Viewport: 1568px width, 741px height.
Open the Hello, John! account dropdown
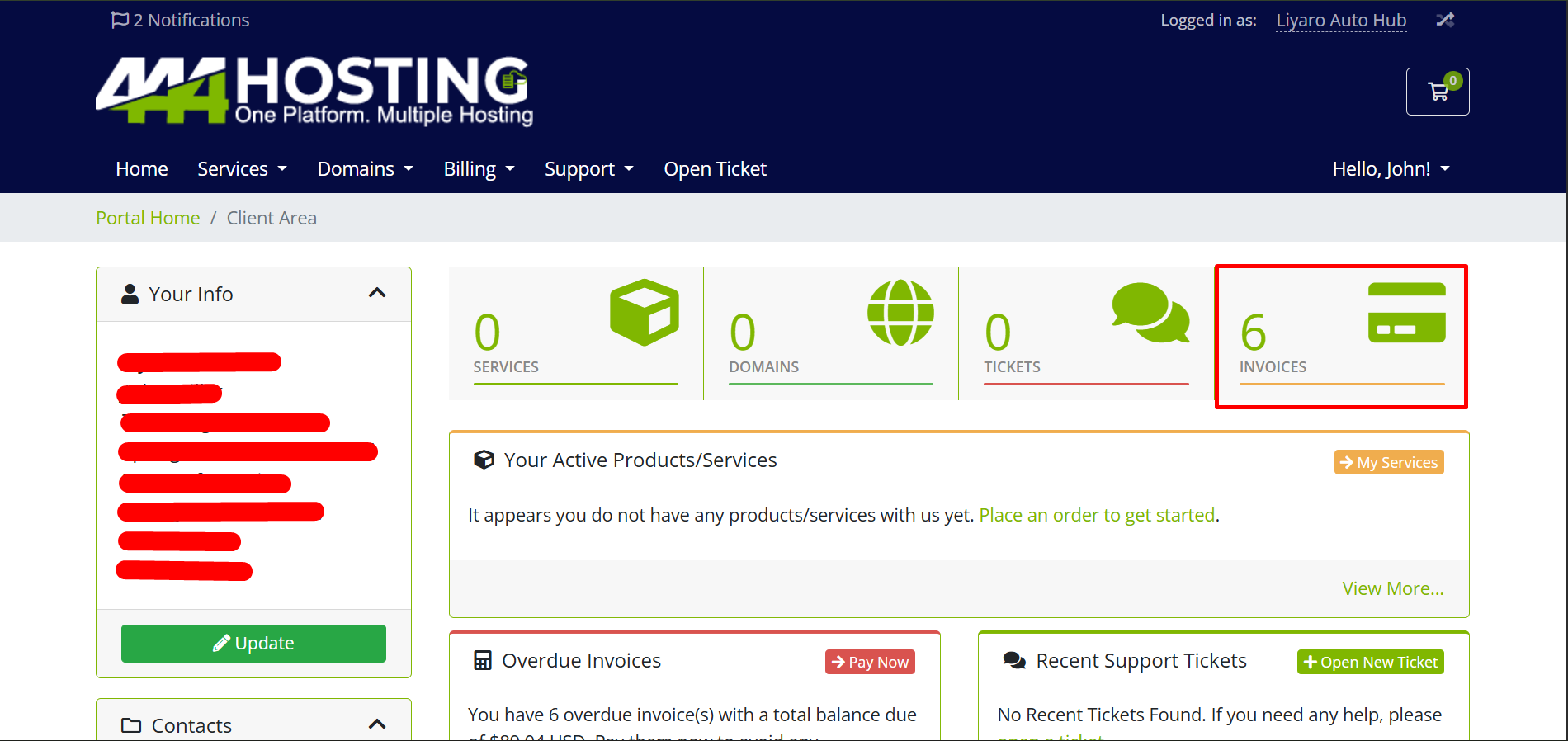click(1391, 169)
